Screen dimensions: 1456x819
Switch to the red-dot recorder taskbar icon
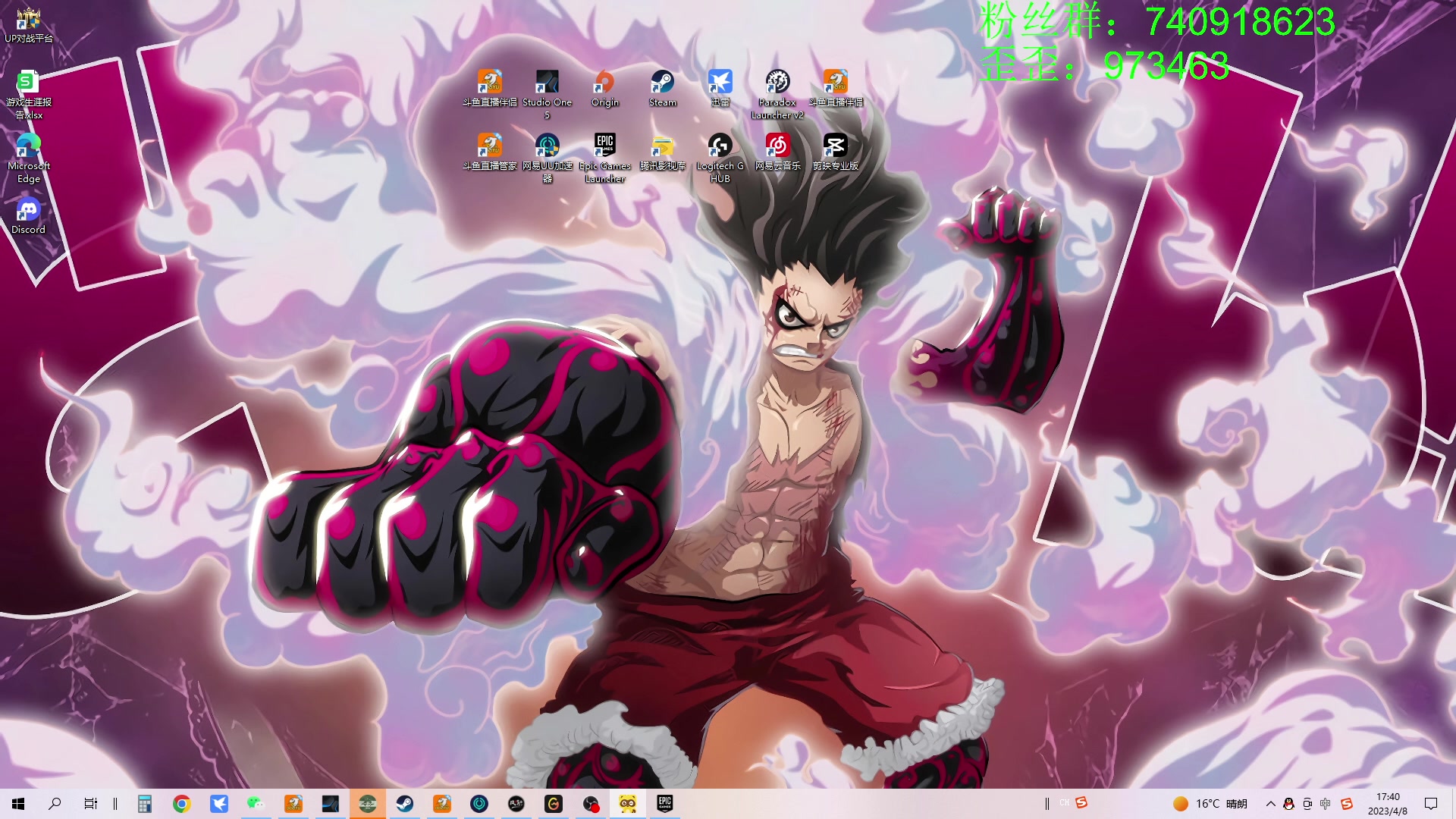(x=591, y=804)
